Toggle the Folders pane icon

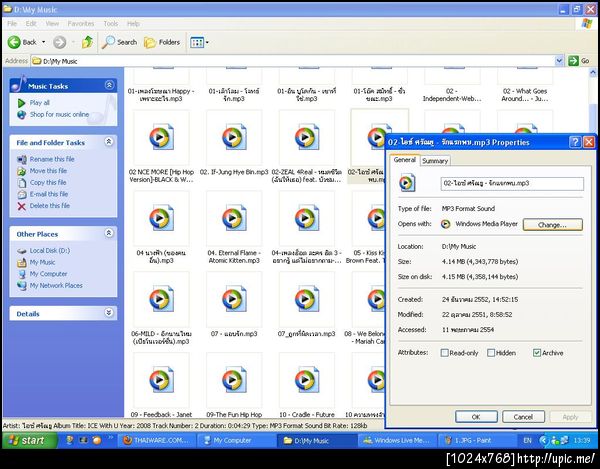tap(150, 42)
